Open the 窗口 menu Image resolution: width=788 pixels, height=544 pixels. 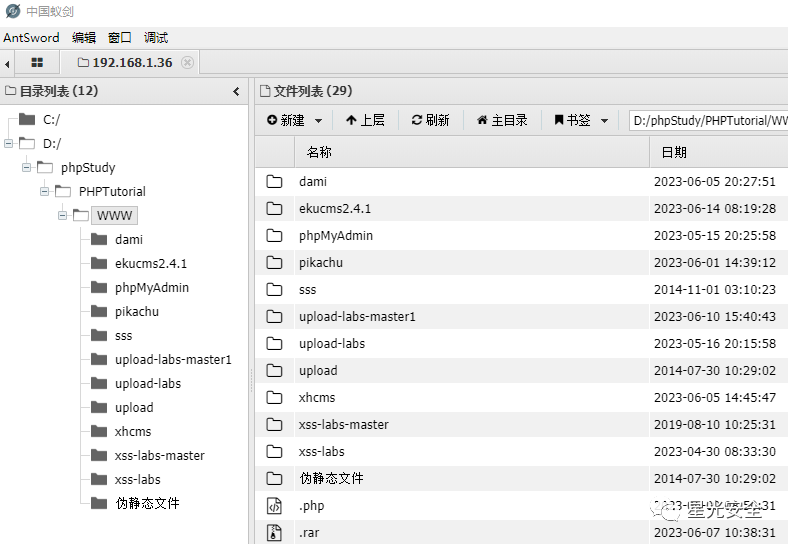tap(120, 38)
